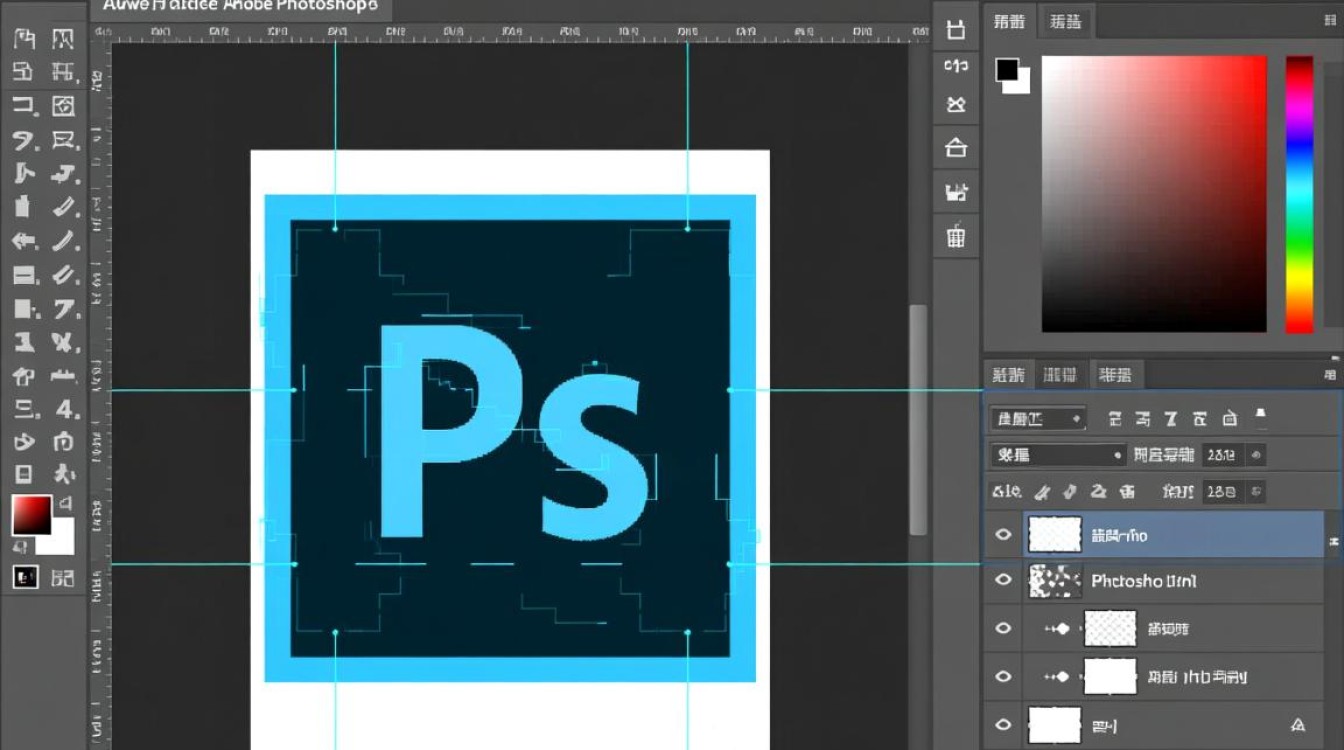This screenshot has width=1344, height=750.
Task: Click the speckled thumbnail of the Photosho layer
Action: pos(1055,580)
